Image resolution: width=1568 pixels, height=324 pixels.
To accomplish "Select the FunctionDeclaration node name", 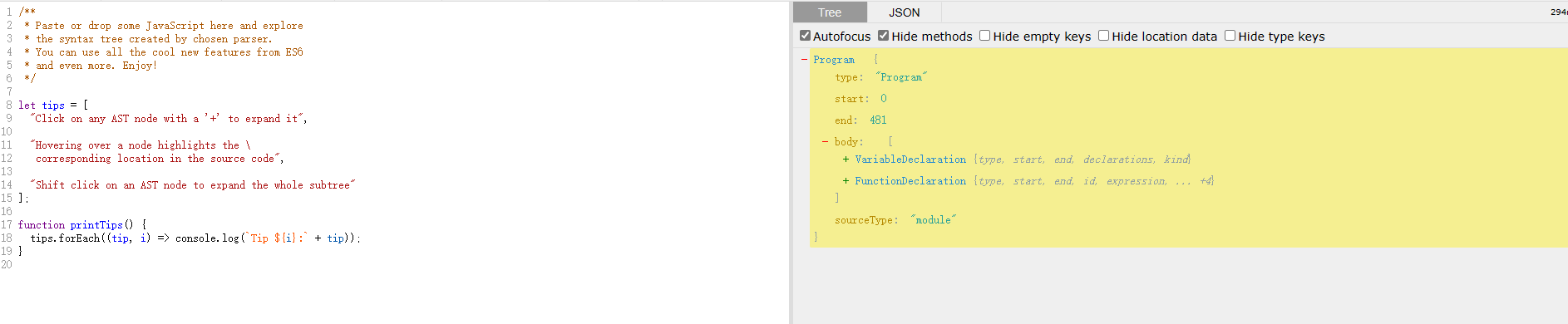I will pos(910,181).
